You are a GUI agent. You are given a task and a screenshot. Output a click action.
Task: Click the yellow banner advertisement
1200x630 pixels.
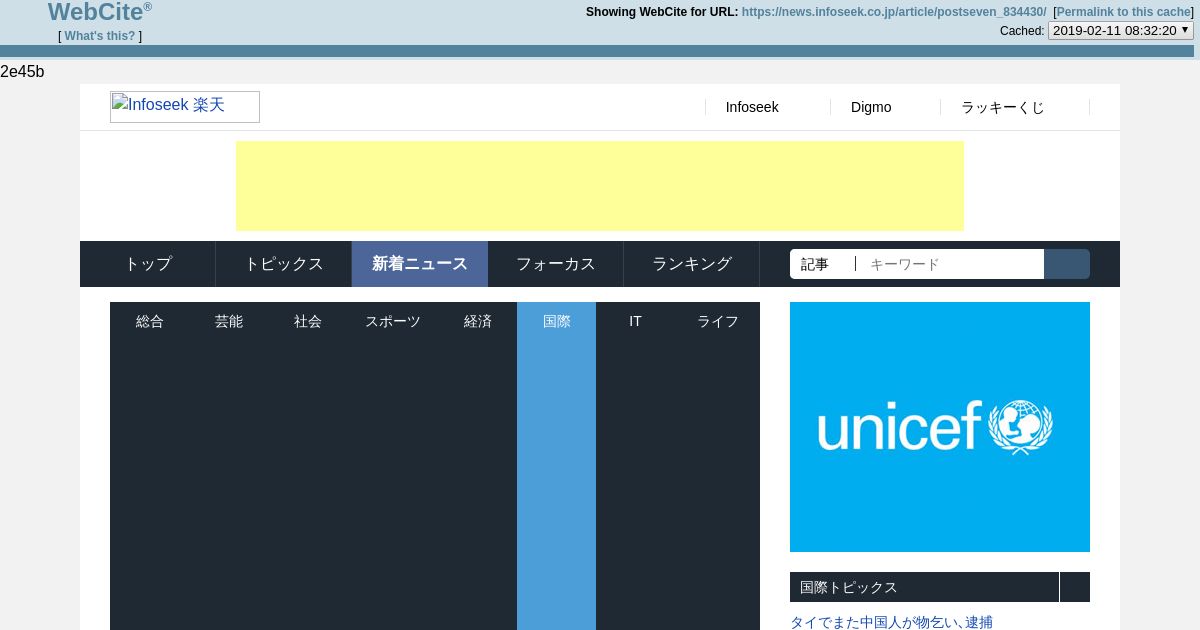tap(600, 186)
